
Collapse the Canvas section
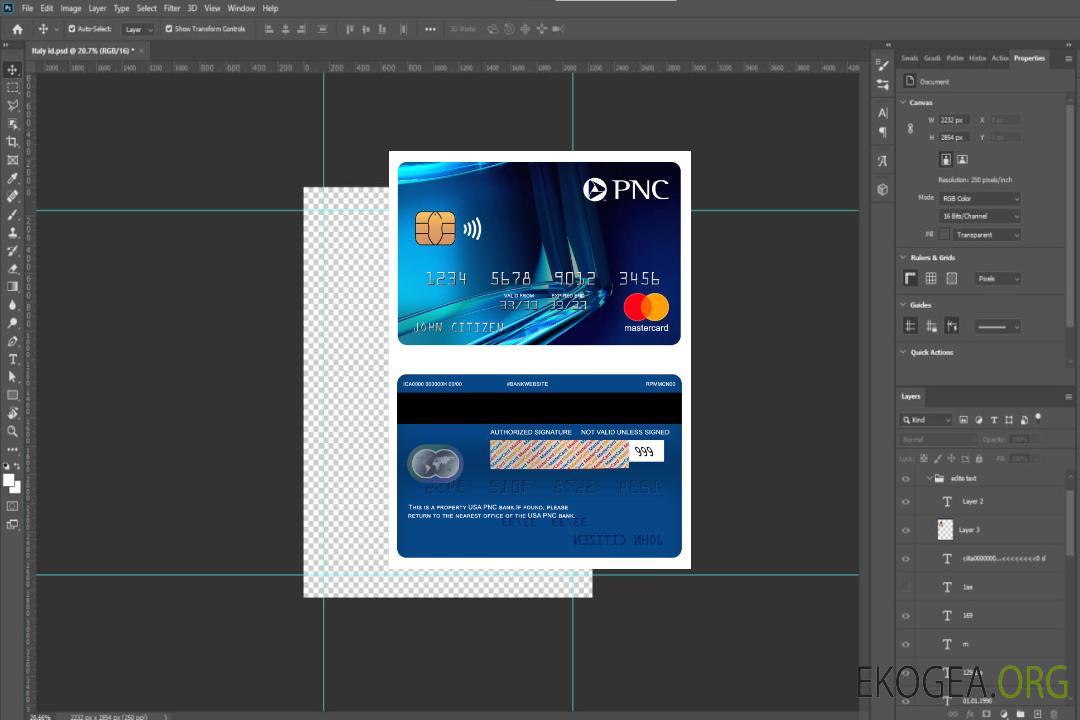(x=903, y=102)
